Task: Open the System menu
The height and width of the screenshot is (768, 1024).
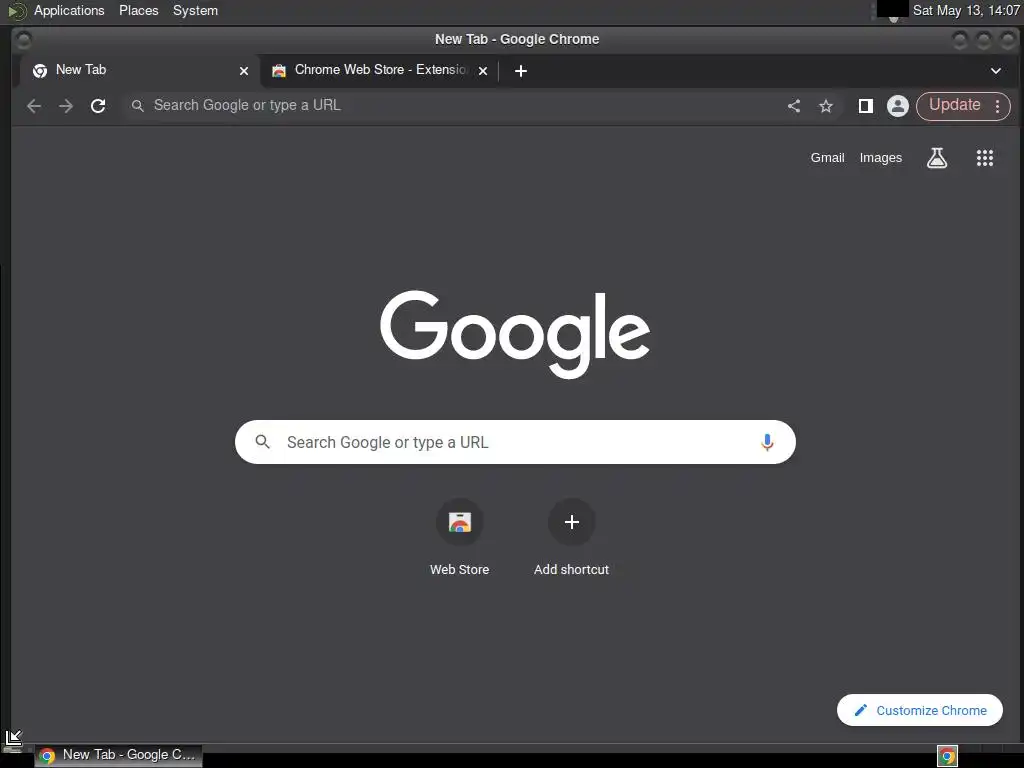Action: pyautogui.click(x=195, y=10)
